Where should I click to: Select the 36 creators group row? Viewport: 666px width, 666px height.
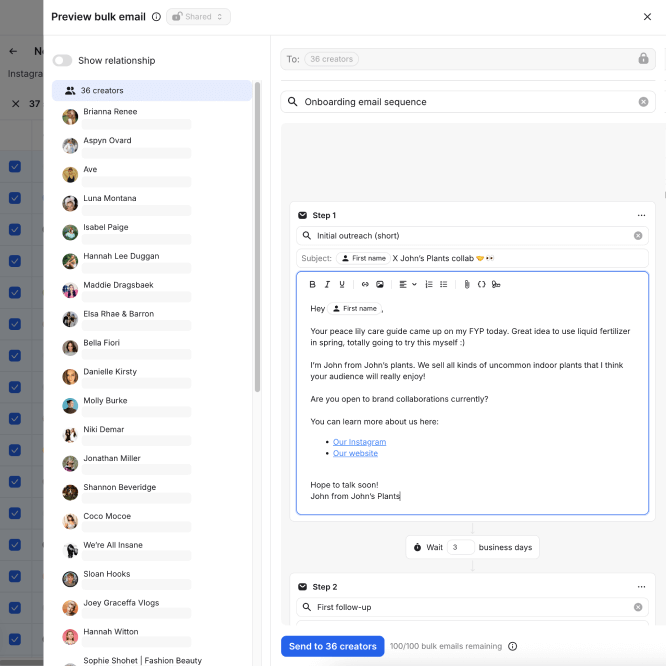[x=152, y=90]
